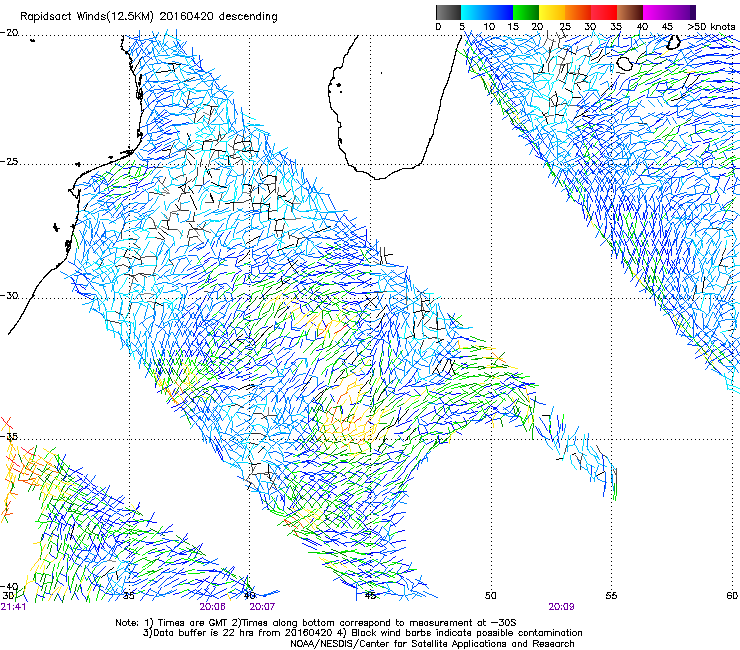Image resolution: width=740 pixels, height=650 pixels.
Task: Select the '-35' latitude label
Action: [9, 436]
